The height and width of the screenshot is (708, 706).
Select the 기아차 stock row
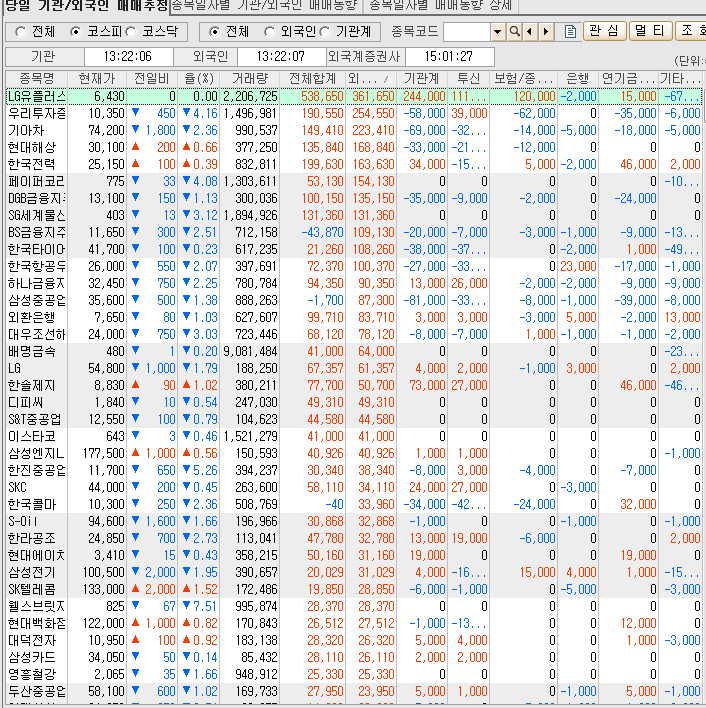(354, 130)
